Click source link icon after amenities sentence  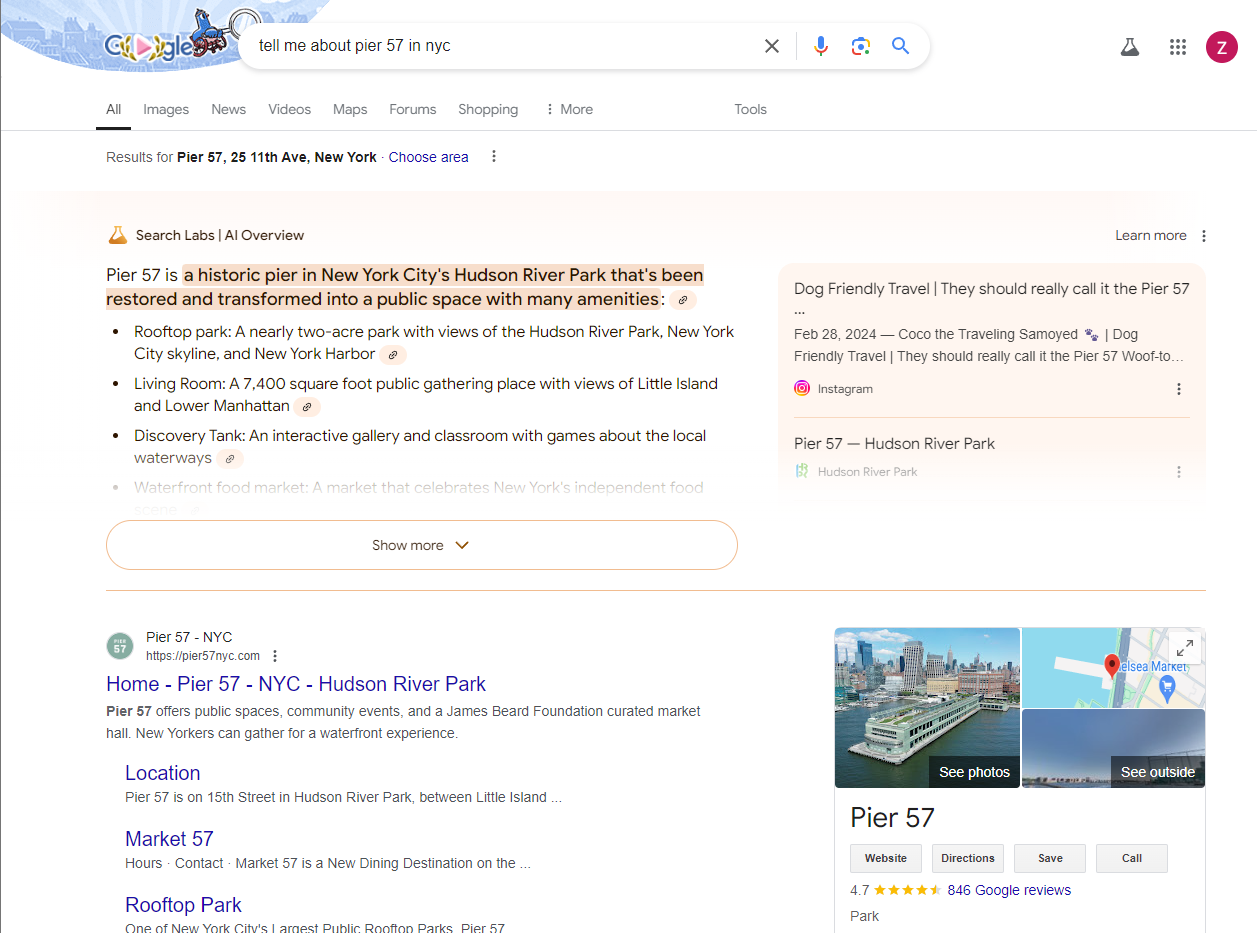coord(683,300)
